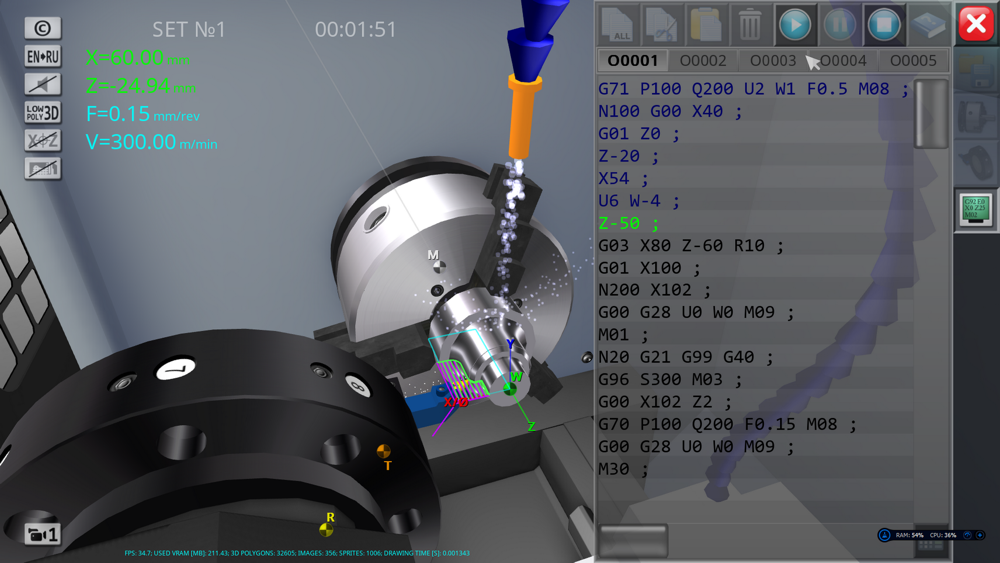Screen dimensions: 1000x563
Task: Select all program text with ALL icon
Action: click(618, 24)
